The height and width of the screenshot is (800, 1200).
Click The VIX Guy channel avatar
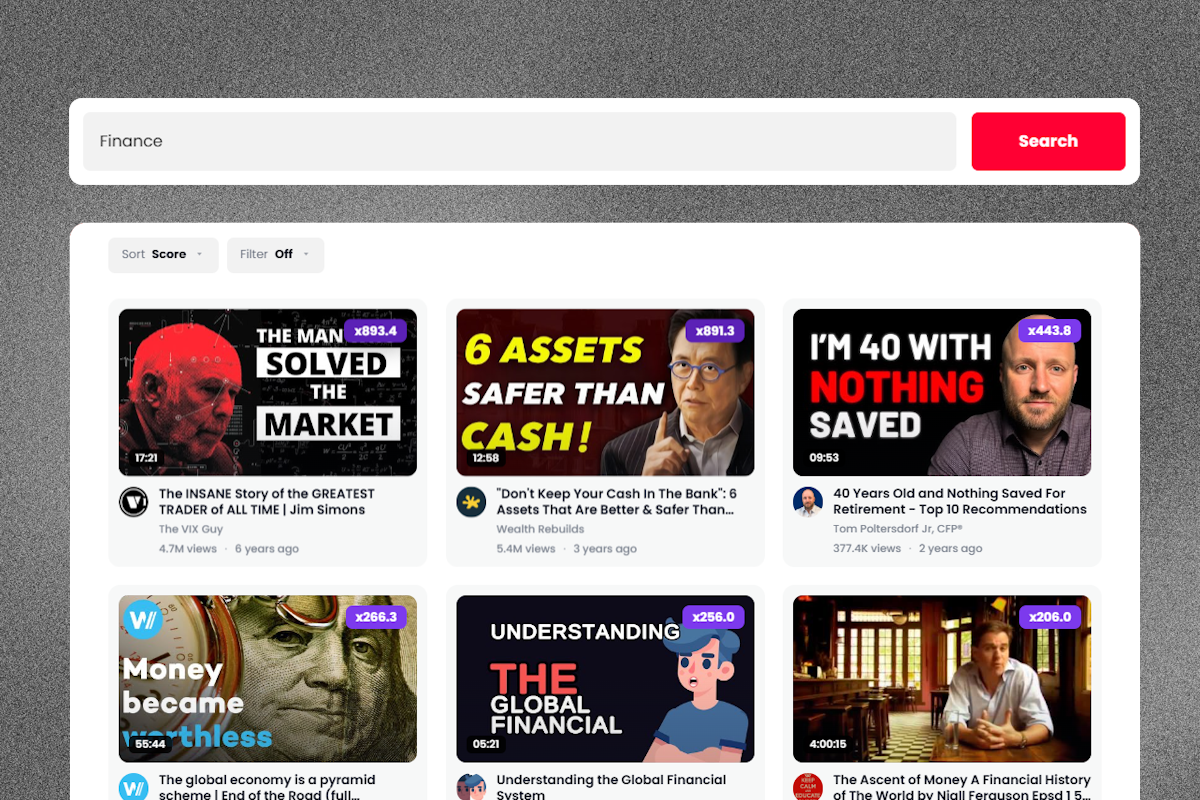pyautogui.click(x=133, y=502)
